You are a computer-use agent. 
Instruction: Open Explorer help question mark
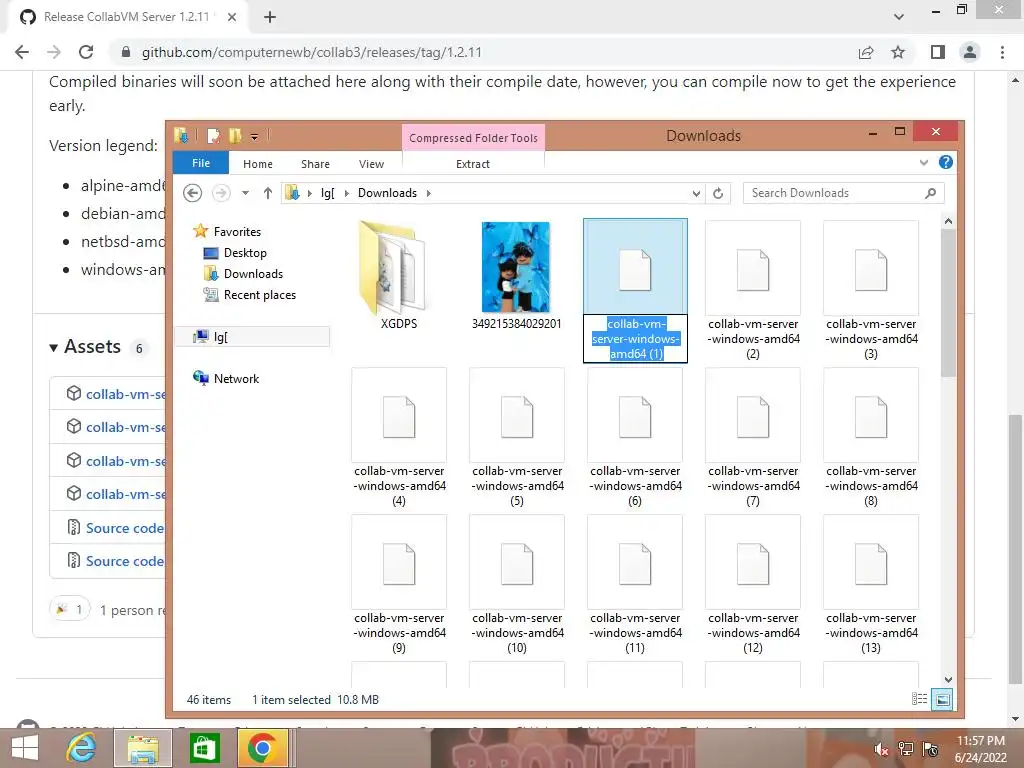pos(945,163)
